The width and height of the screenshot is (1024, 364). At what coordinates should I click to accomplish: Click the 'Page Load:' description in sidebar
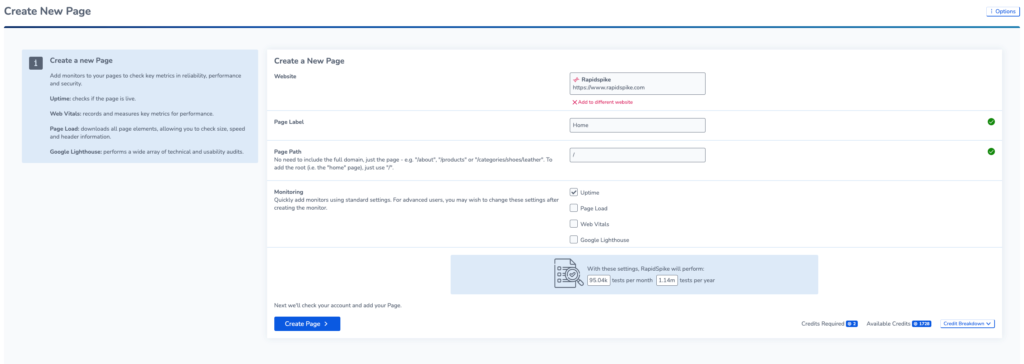coord(147,133)
